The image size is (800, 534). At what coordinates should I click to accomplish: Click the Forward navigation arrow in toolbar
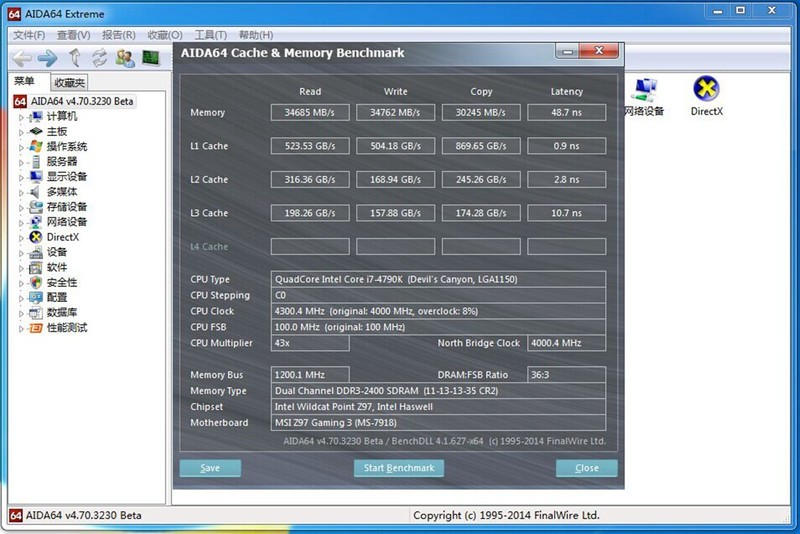pyautogui.click(x=47, y=58)
